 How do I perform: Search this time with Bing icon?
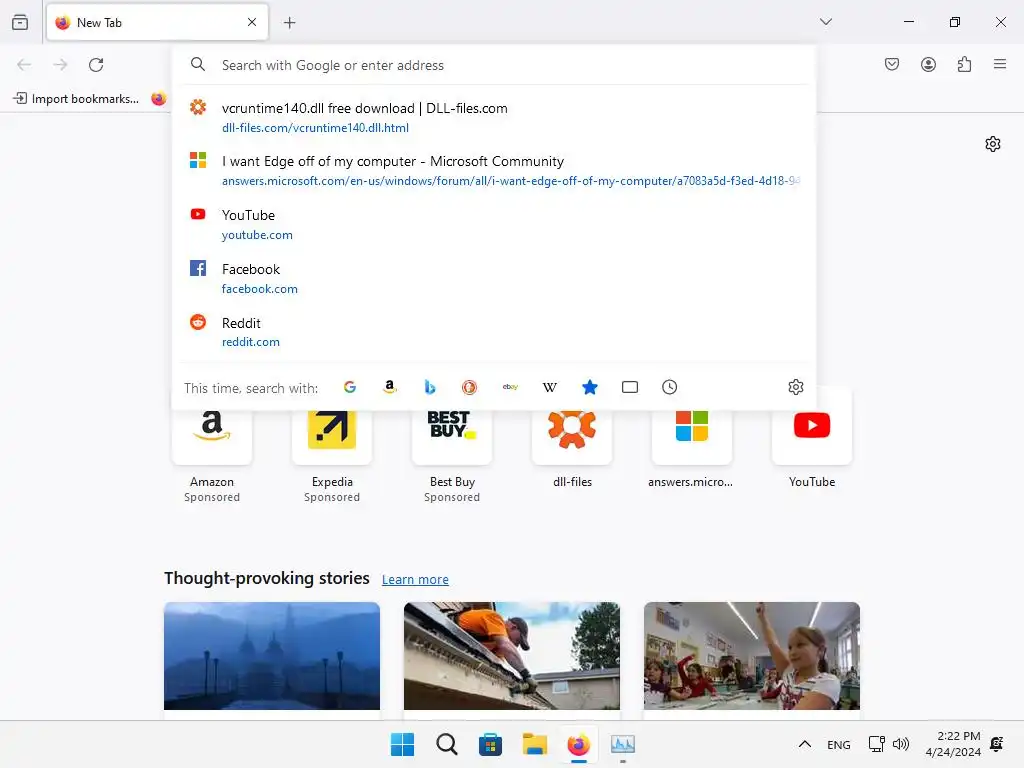tap(430, 387)
